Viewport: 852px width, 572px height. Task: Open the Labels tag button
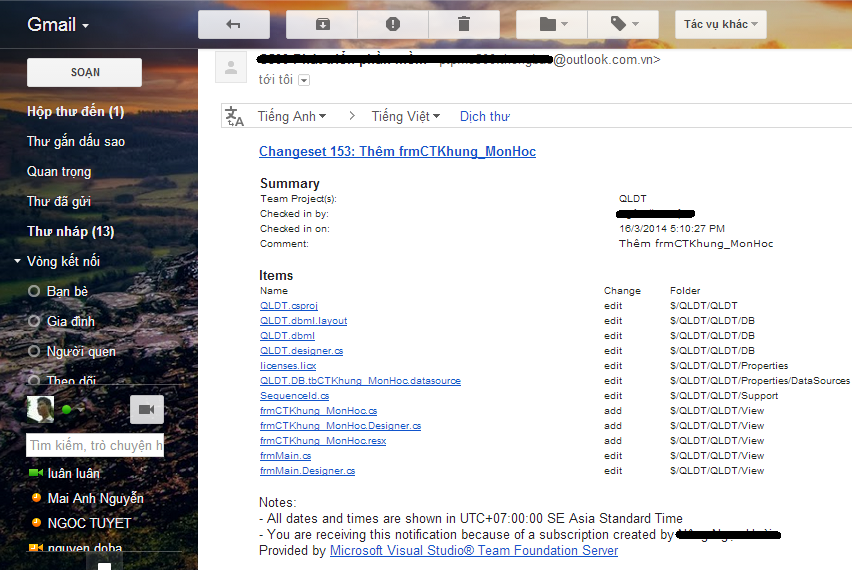(622, 24)
